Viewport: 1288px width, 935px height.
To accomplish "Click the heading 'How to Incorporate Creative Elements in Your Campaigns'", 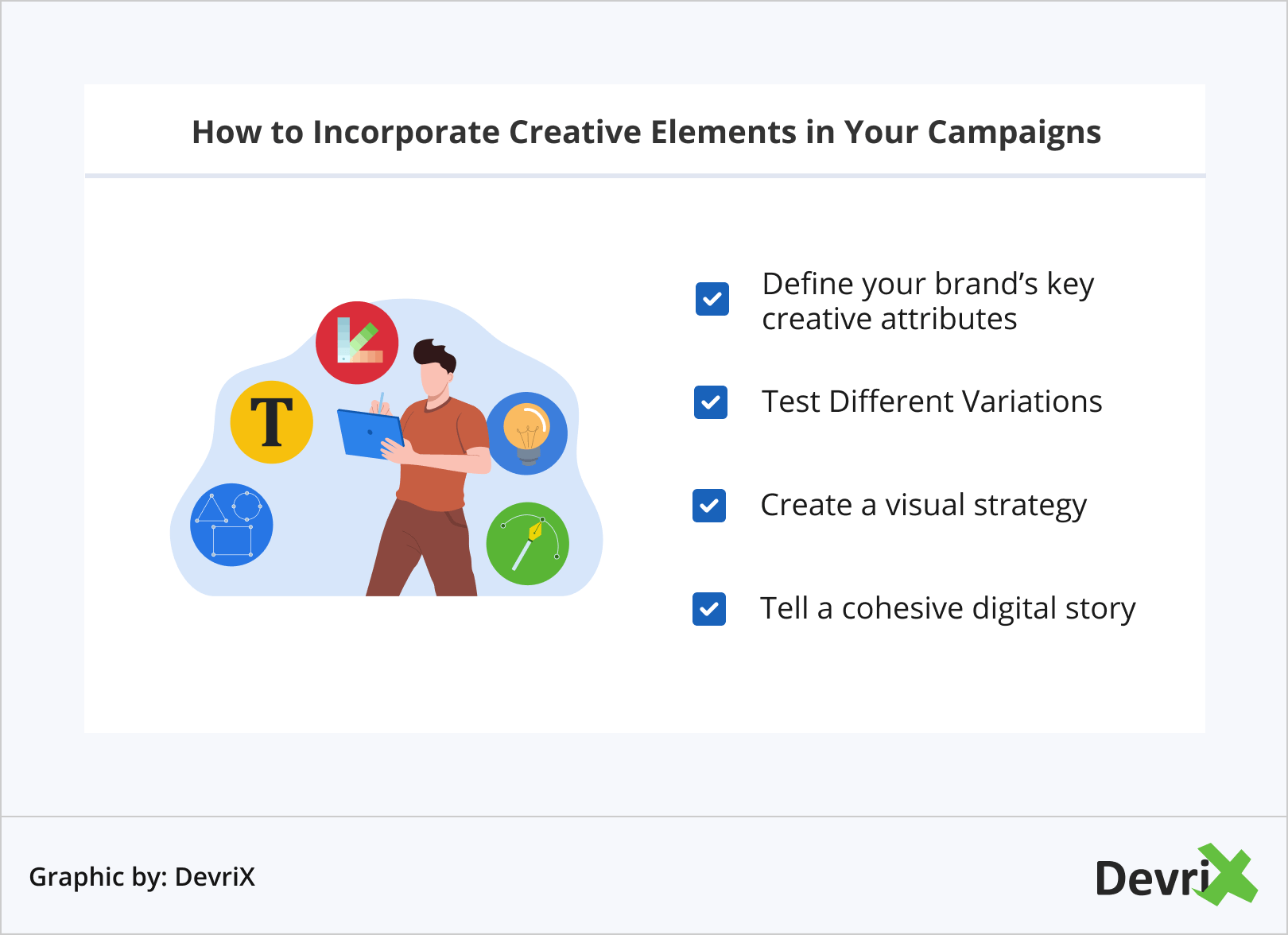I will 646,132.
